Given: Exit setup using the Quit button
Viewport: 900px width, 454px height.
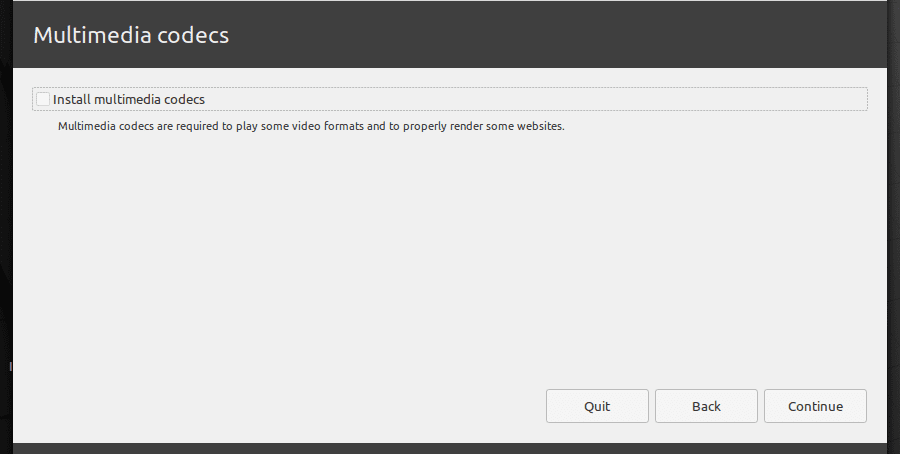Looking at the screenshot, I should 597,406.
